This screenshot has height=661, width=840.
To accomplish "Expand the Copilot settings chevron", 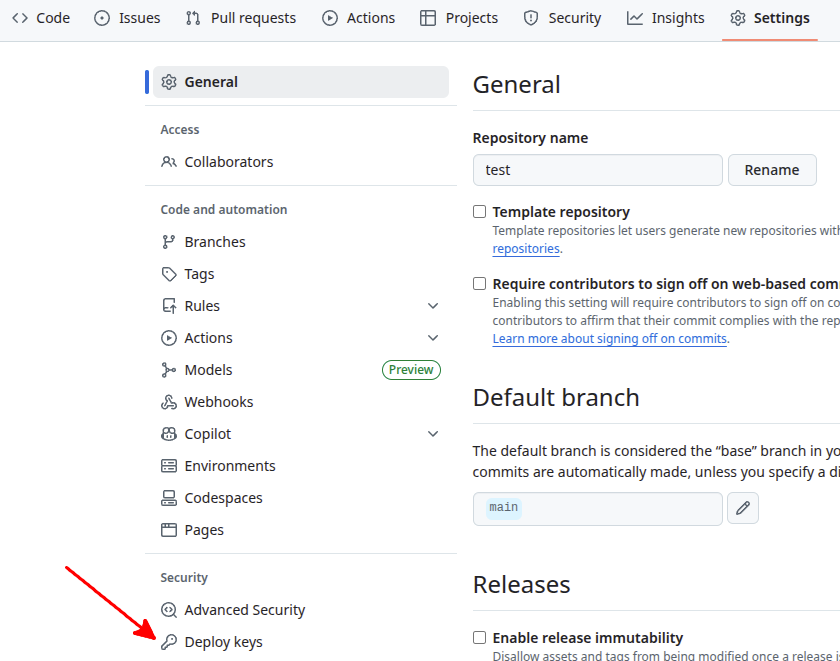I will tap(433, 434).
